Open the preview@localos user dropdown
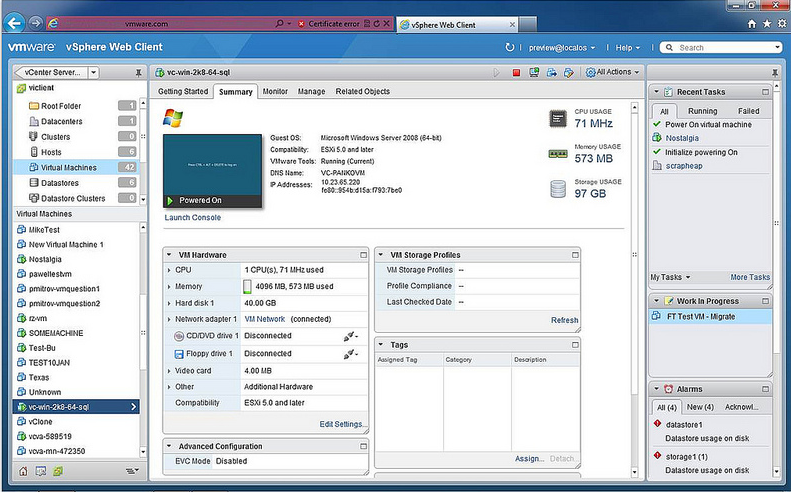Image resolution: width=791 pixels, height=492 pixels. 562,47
